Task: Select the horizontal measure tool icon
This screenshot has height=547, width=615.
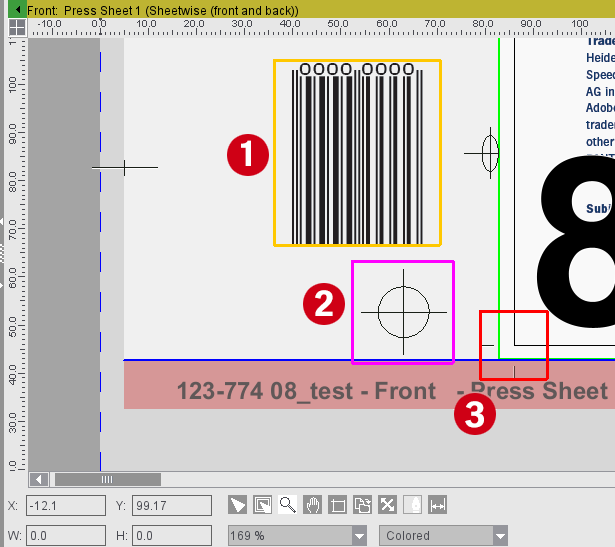Action: click(437, 506)
